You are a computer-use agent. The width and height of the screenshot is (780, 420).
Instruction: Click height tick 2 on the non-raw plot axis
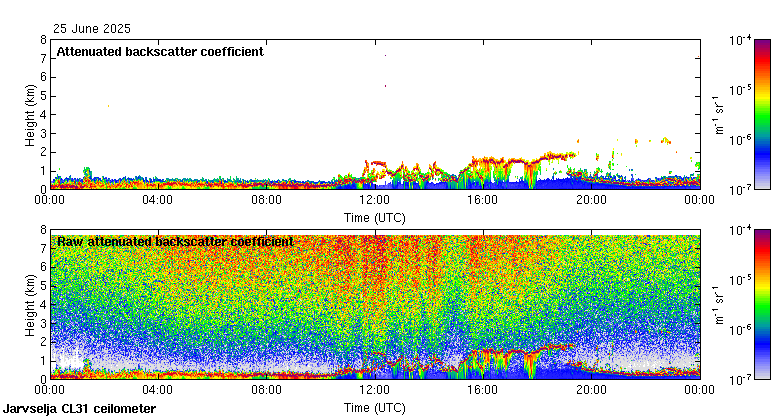coord(43,152)
